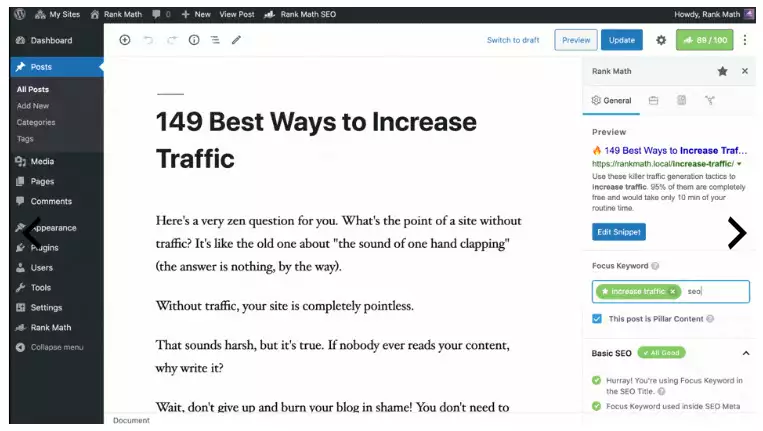
Task: Select Posts in the sidebar menu
Action: pyautogui.click(x=56, y=67)
